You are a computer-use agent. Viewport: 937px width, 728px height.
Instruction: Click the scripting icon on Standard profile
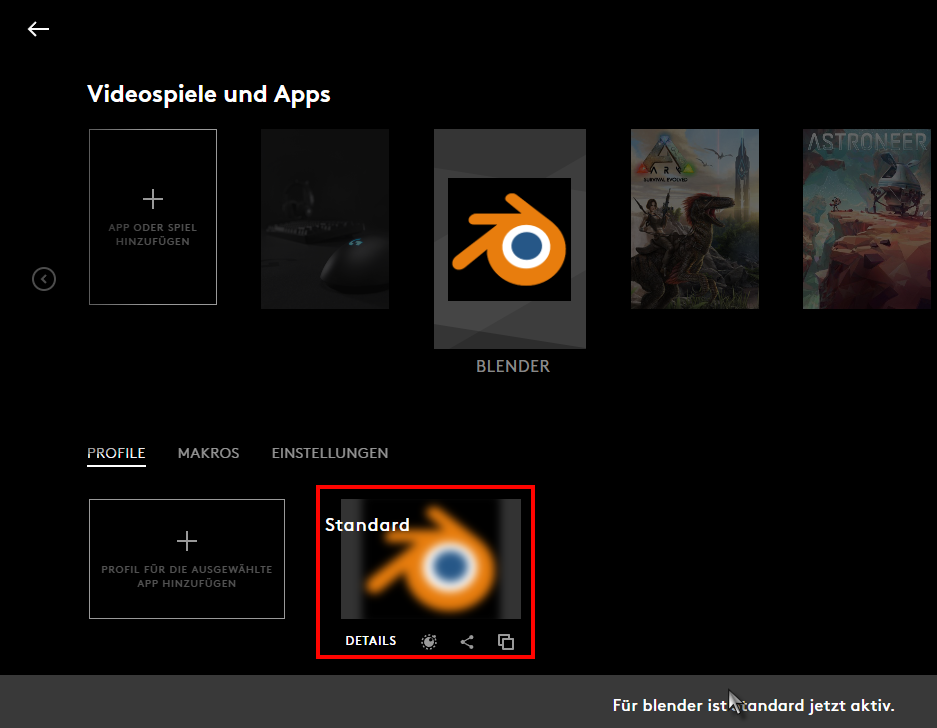(x=429, y=642)
